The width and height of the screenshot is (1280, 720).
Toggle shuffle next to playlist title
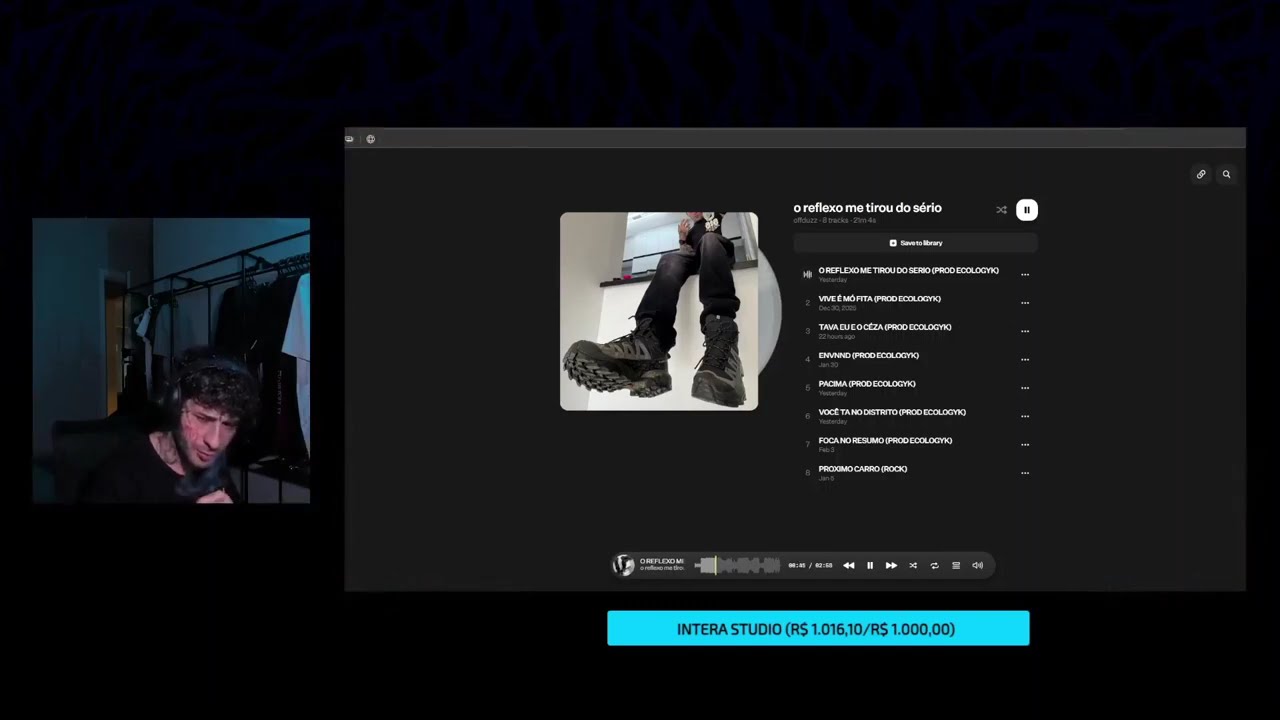[1001, 210]
